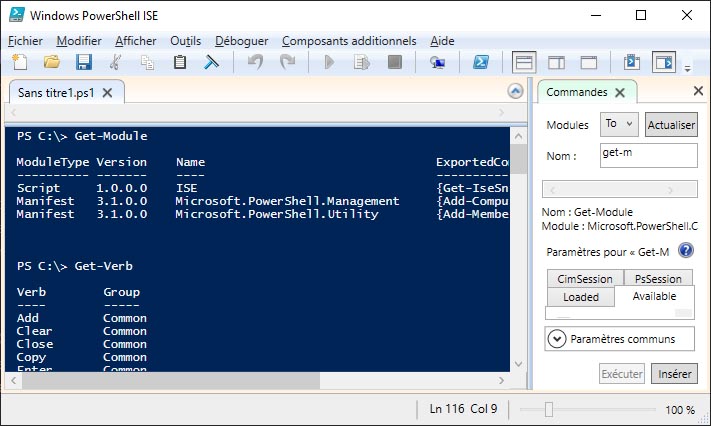This screenshot has width=711, height=426.
Task: Click the Microsoft.PowerShell.Utility module name
Action: [x=277, y=214]
